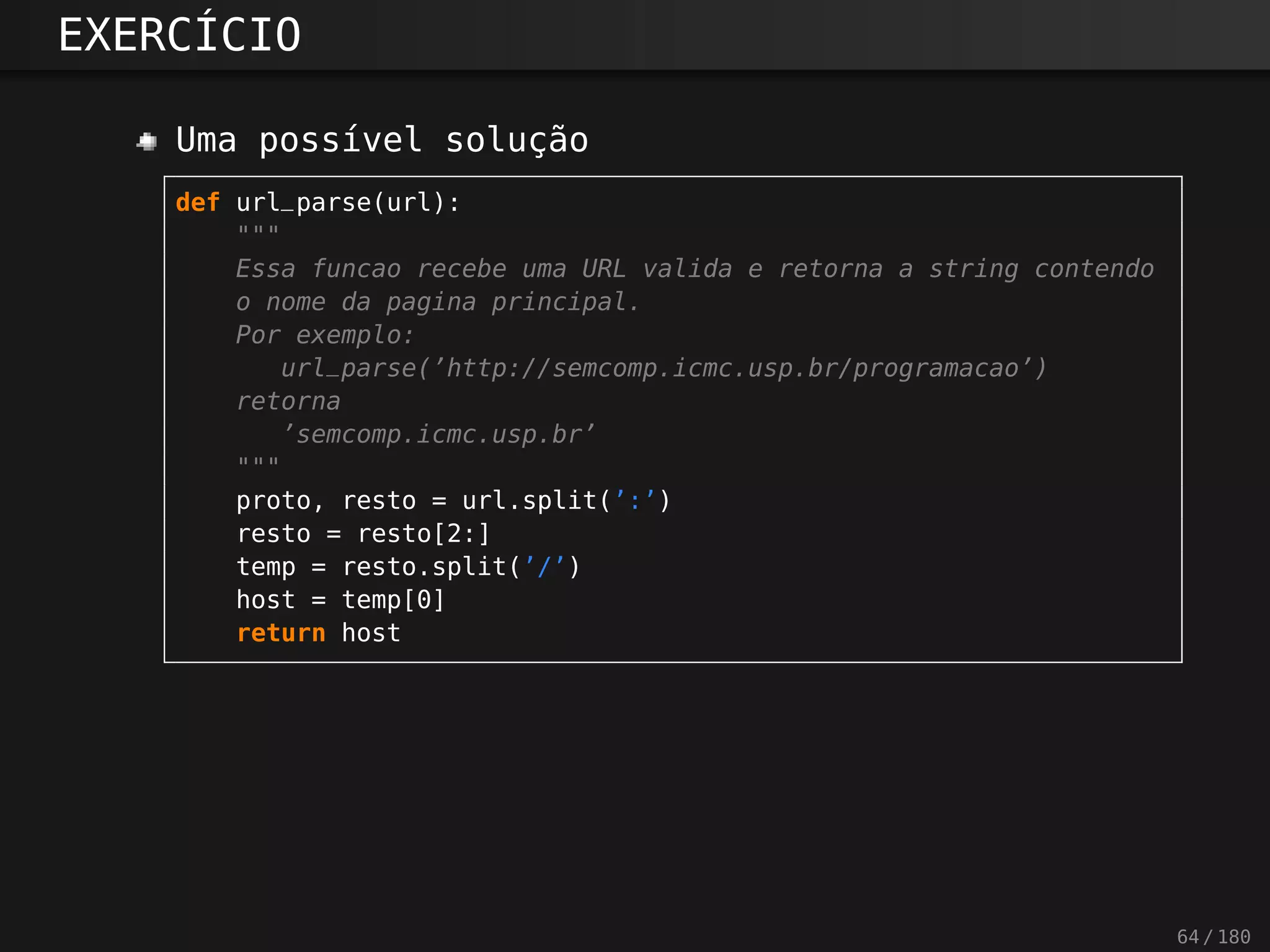1270x952 pixels.
Task: Click the word 'retorna' in the docstring
Action: (x=288, y=402)
